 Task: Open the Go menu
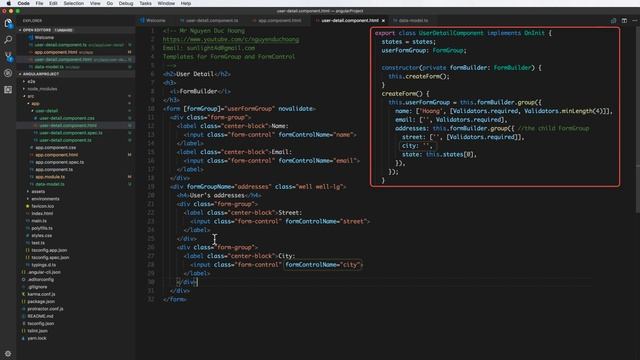[110, 3]
